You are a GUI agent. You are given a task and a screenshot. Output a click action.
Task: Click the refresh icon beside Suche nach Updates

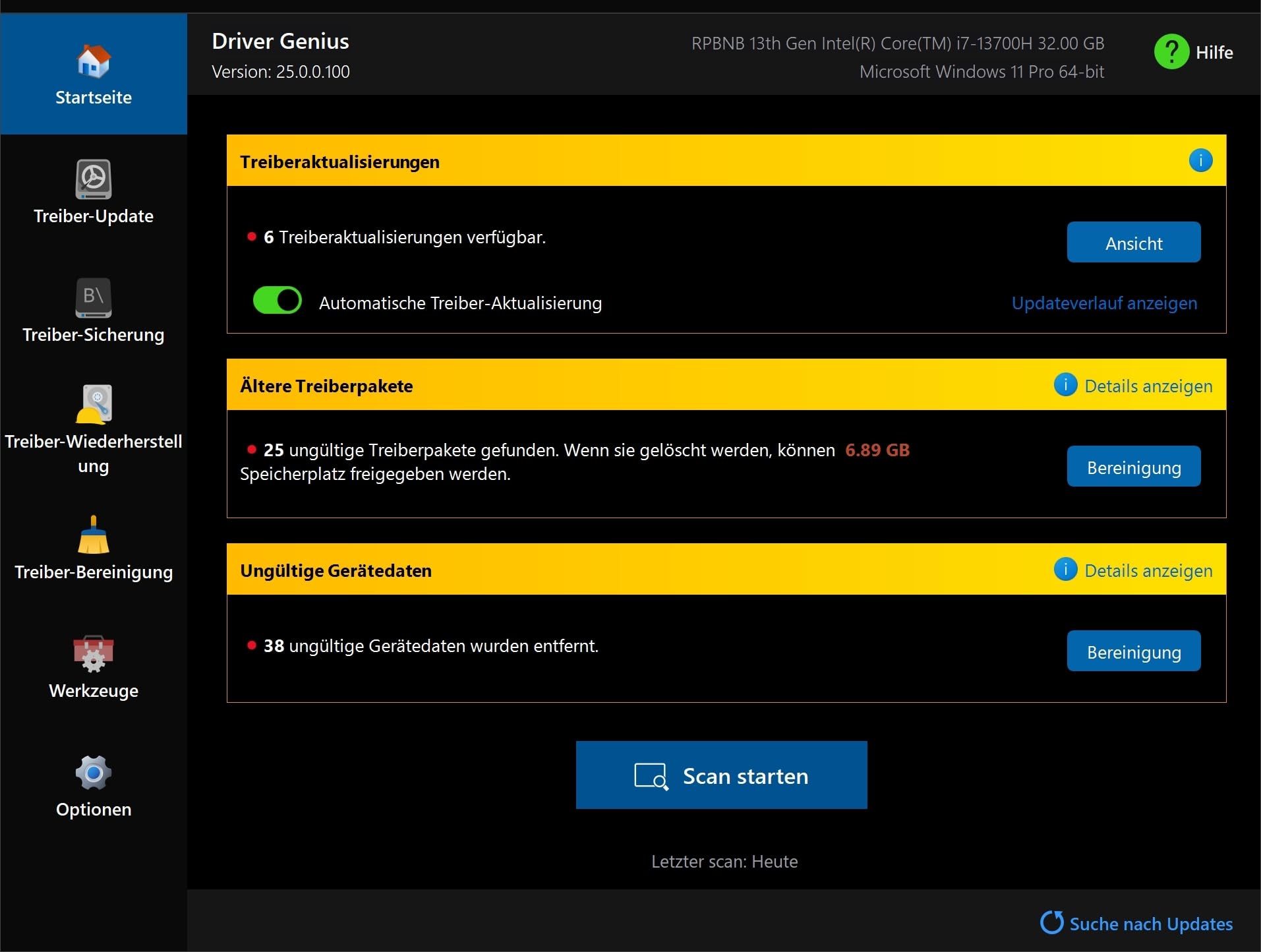coord(1052,922)
